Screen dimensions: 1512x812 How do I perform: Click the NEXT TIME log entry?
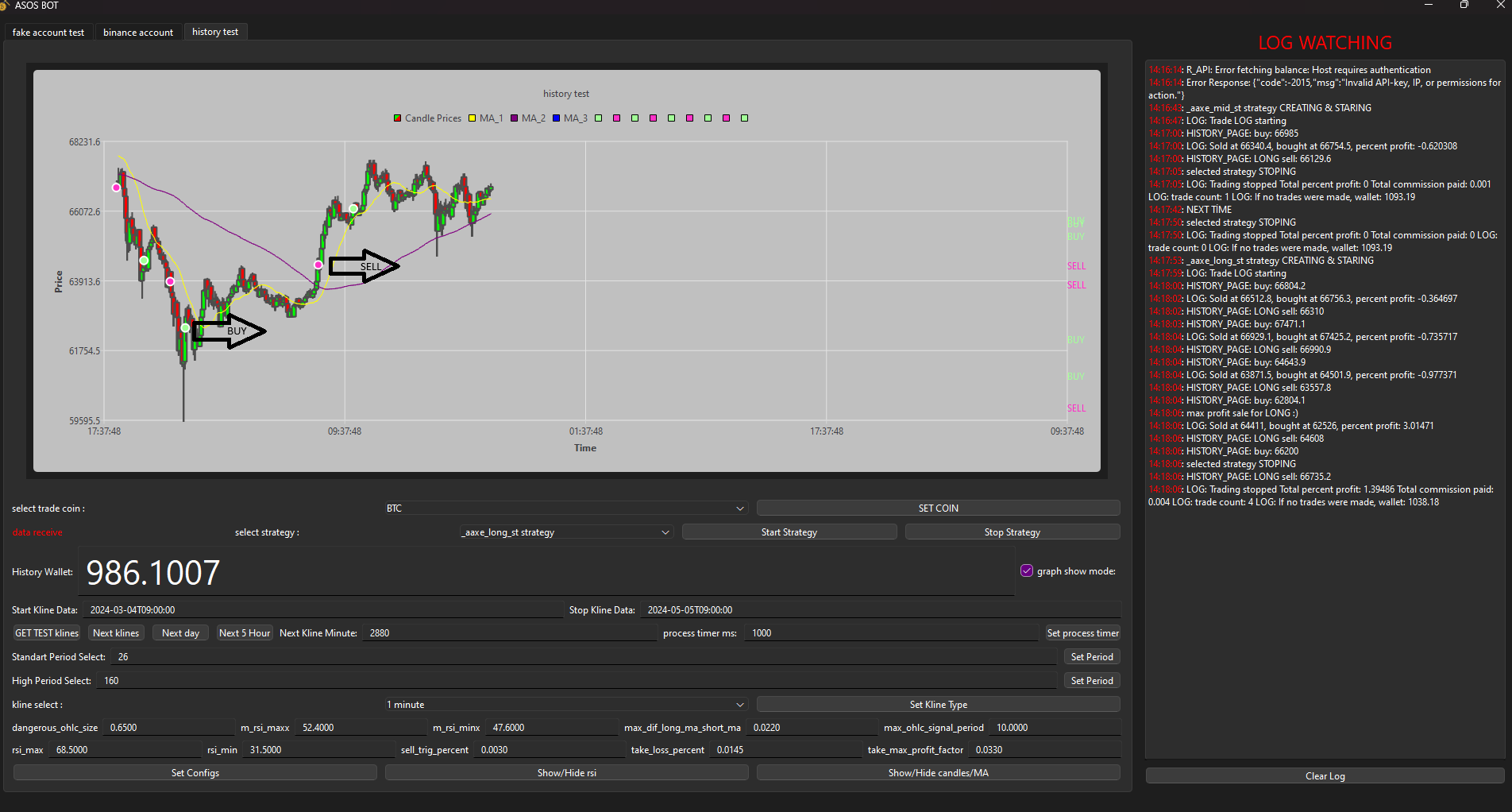pos(1190,210)
